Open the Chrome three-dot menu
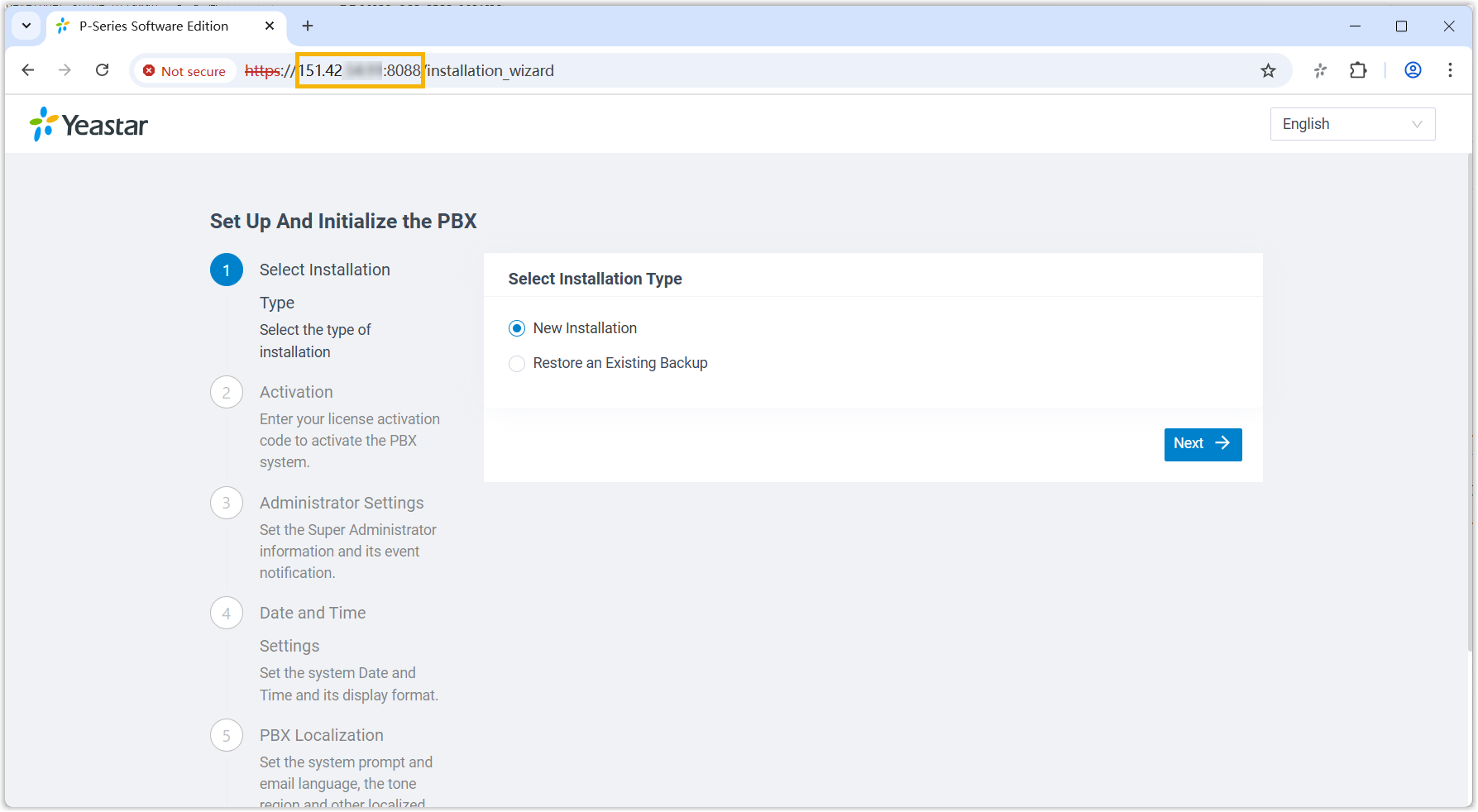This screenshot has height=812, width=1478. (x=1450, y=70)
